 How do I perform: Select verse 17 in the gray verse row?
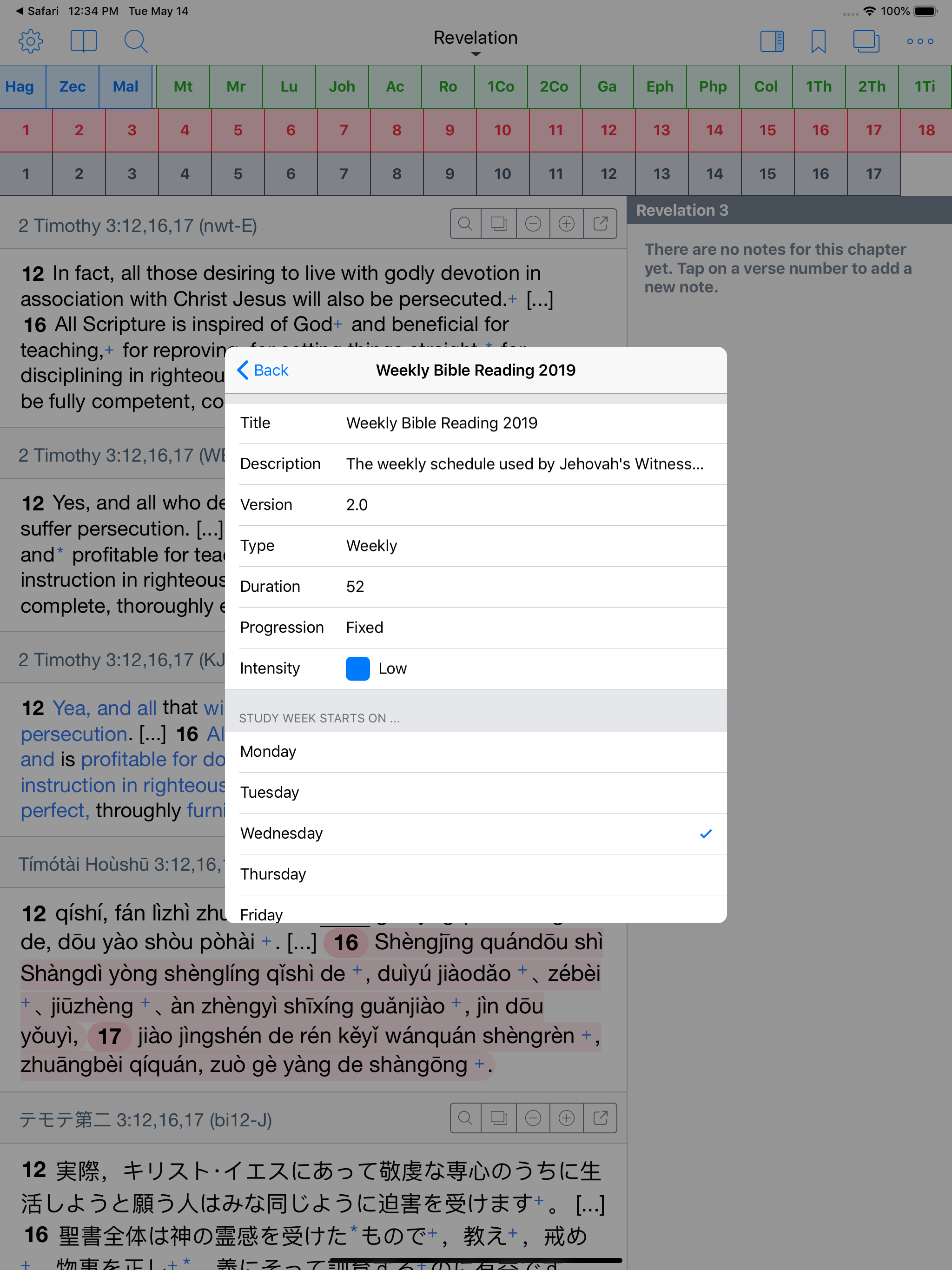873,174
